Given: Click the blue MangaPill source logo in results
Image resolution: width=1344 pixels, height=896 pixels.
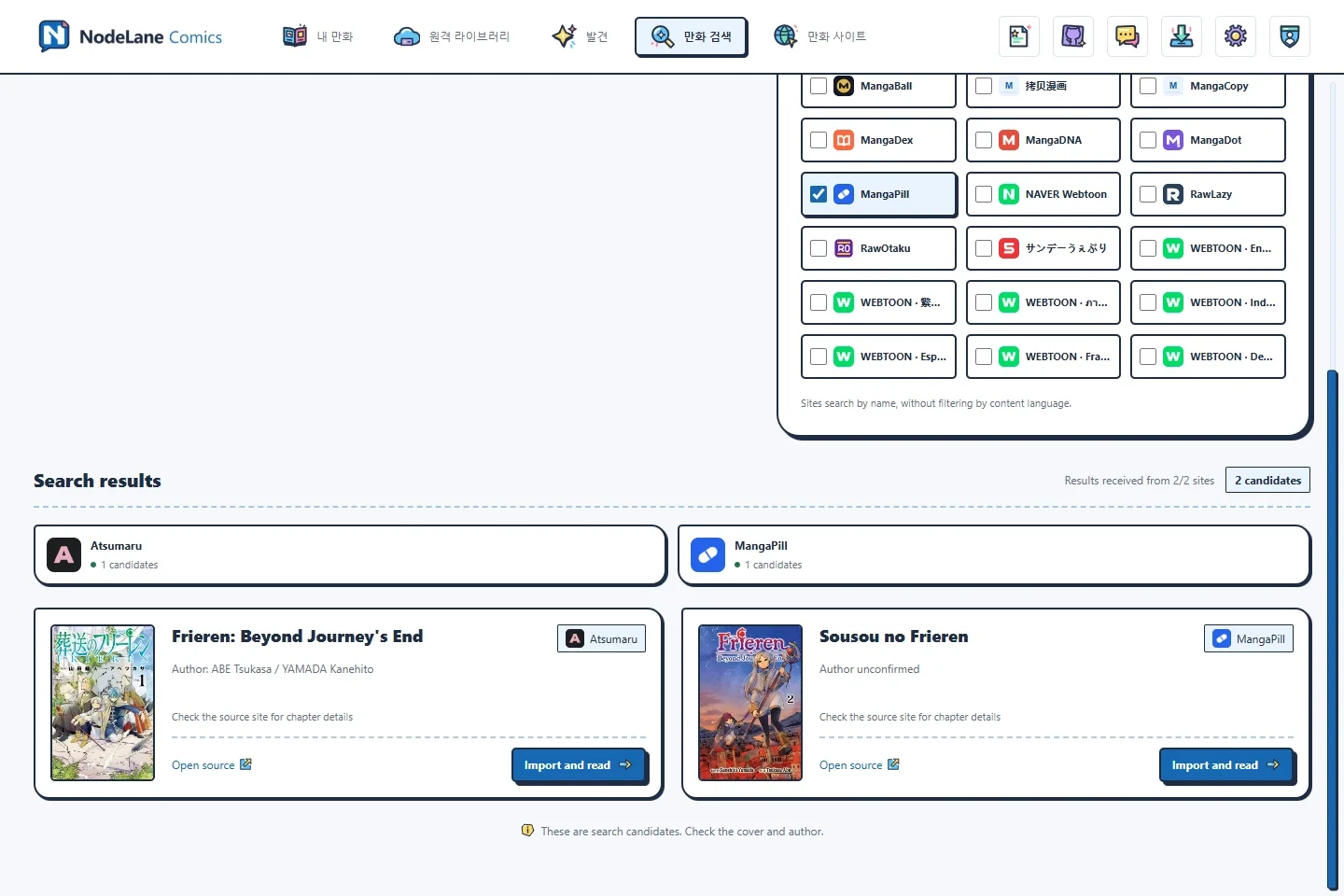Looking at the screenshot, I should coord(707,555).
